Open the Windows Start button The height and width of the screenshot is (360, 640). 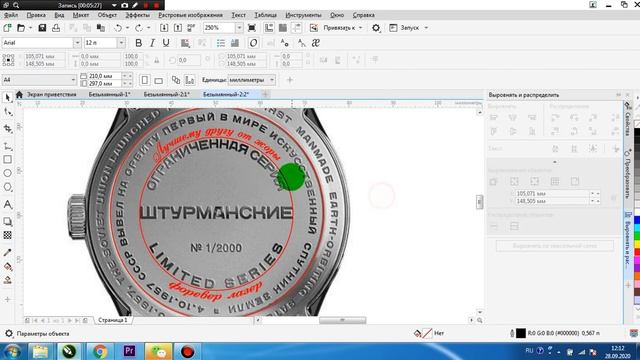pos(13,351)
